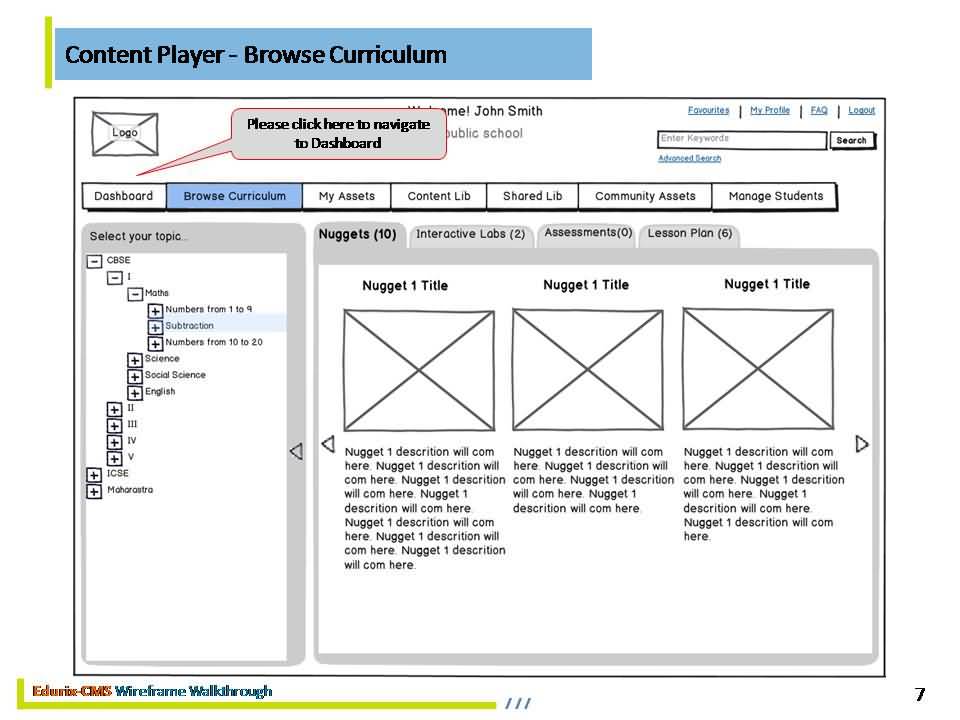Switch to the My Assets tab
The width and height of the screenshot is (960, 720).
coord(347,196)
